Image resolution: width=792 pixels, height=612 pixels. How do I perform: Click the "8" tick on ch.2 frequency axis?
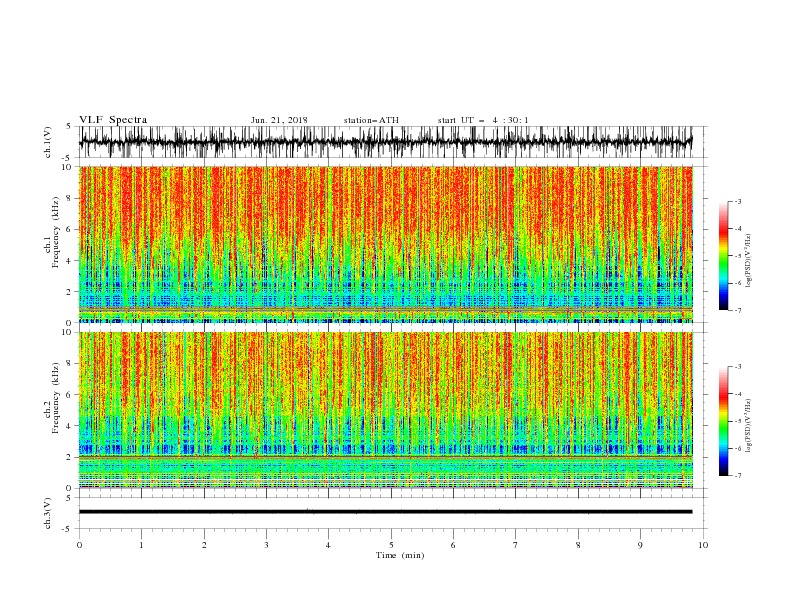(x=70, y=364)
